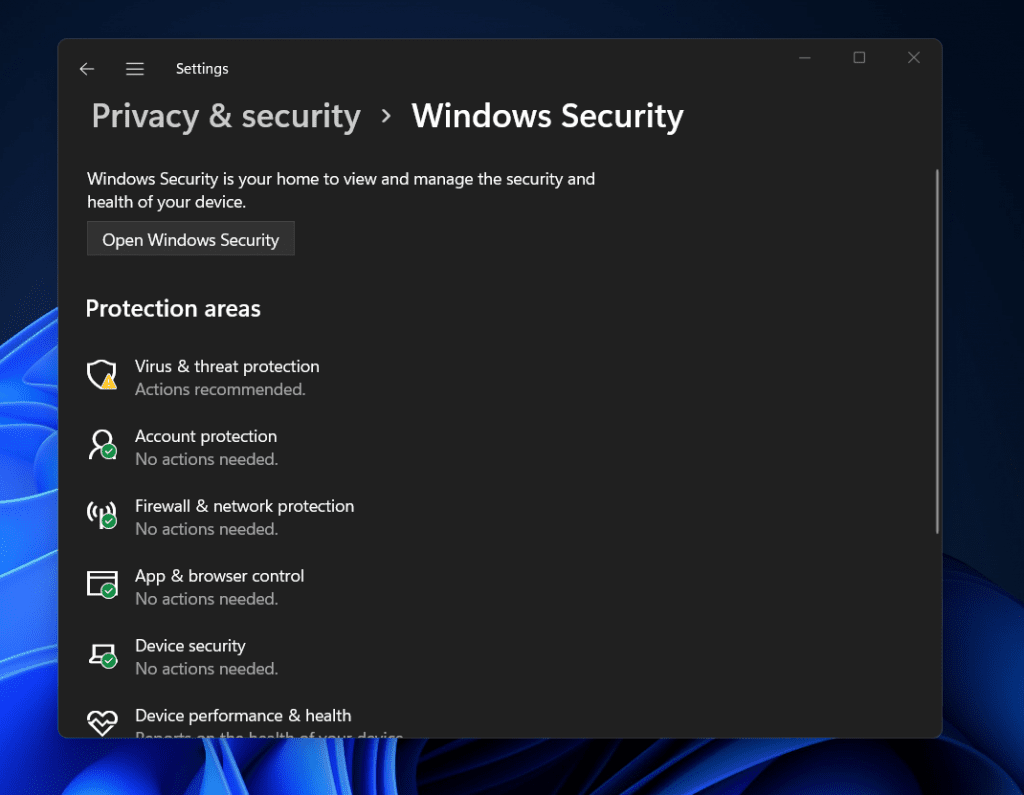Select the back arrow in Settings
Viewport: 1024px width, 795px height.
pyautogui.click(x=87, y=69)
